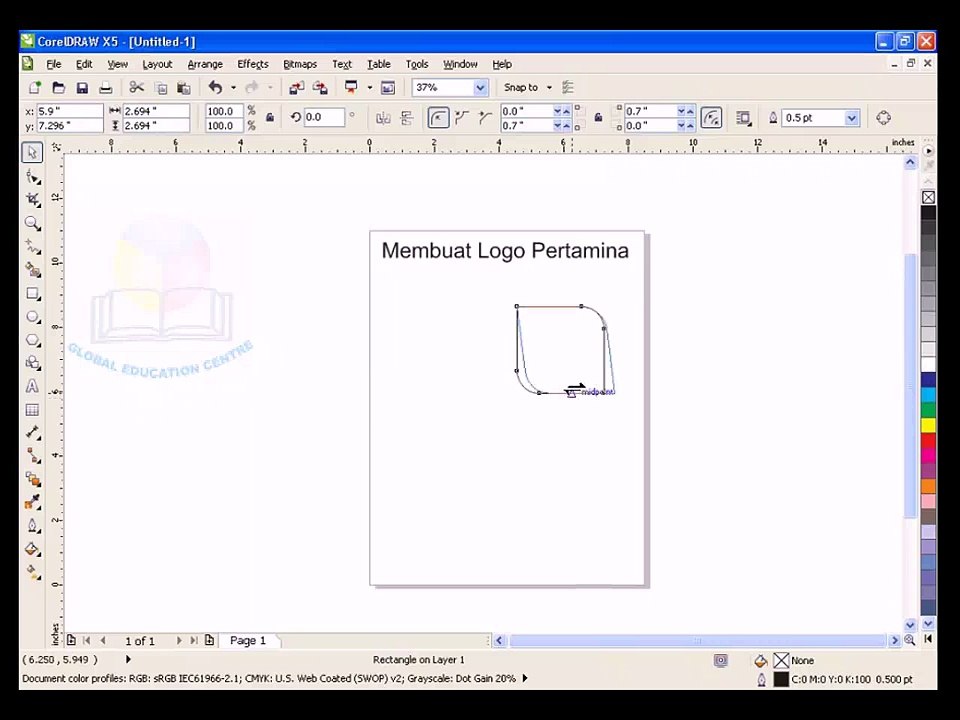
Task: Click the no-color X swatch
Action: (929, 197)
